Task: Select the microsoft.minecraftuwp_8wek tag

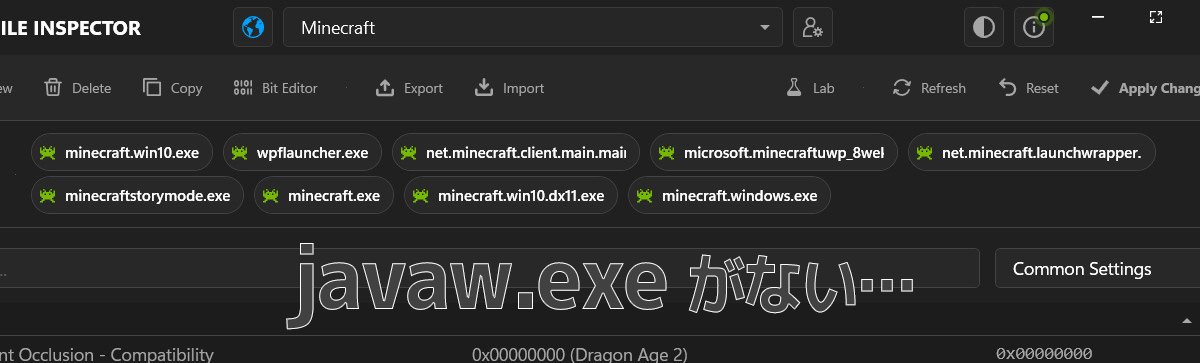Action: click(x=774, y=153)
